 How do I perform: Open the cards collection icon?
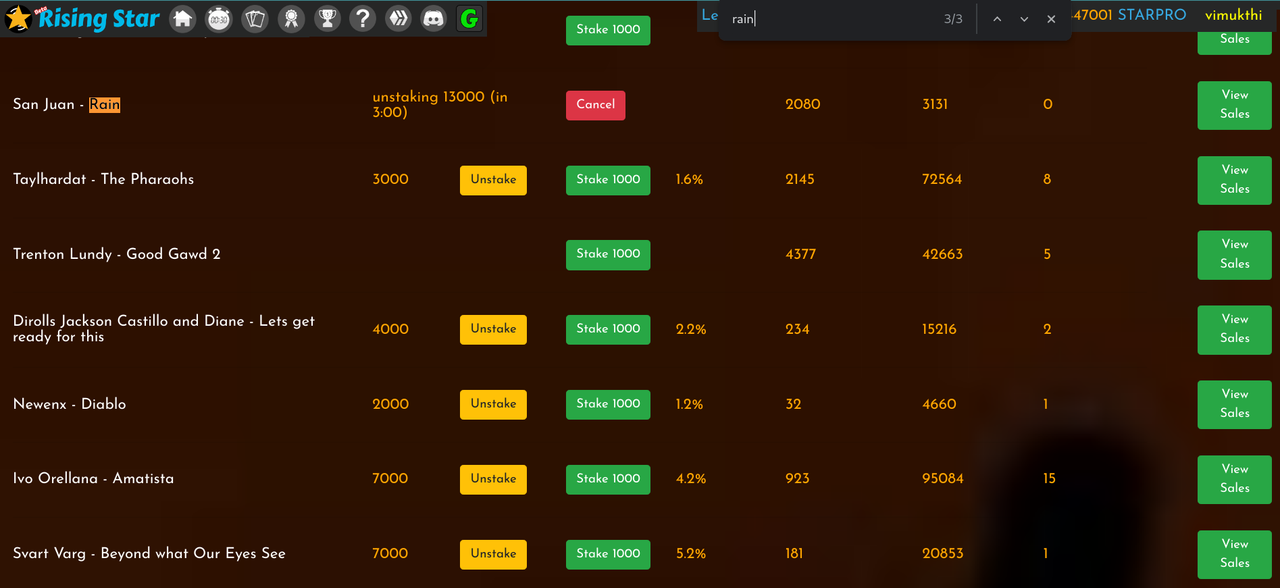tap(255, 18)
